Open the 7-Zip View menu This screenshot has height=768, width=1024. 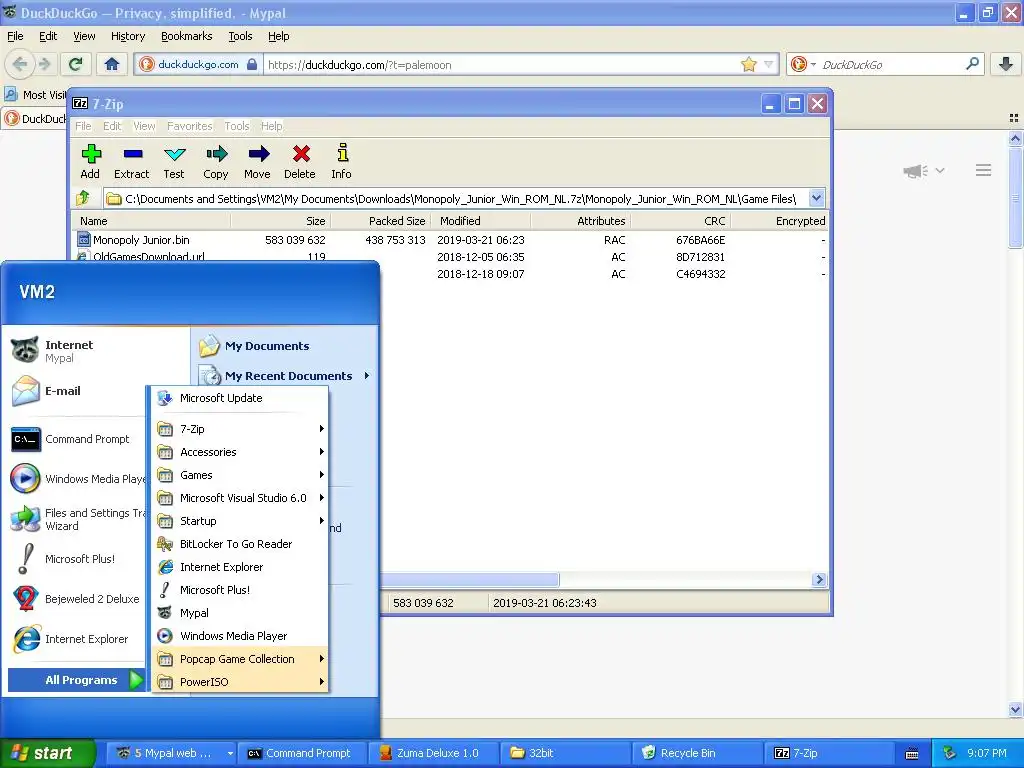tap(144, 126)
